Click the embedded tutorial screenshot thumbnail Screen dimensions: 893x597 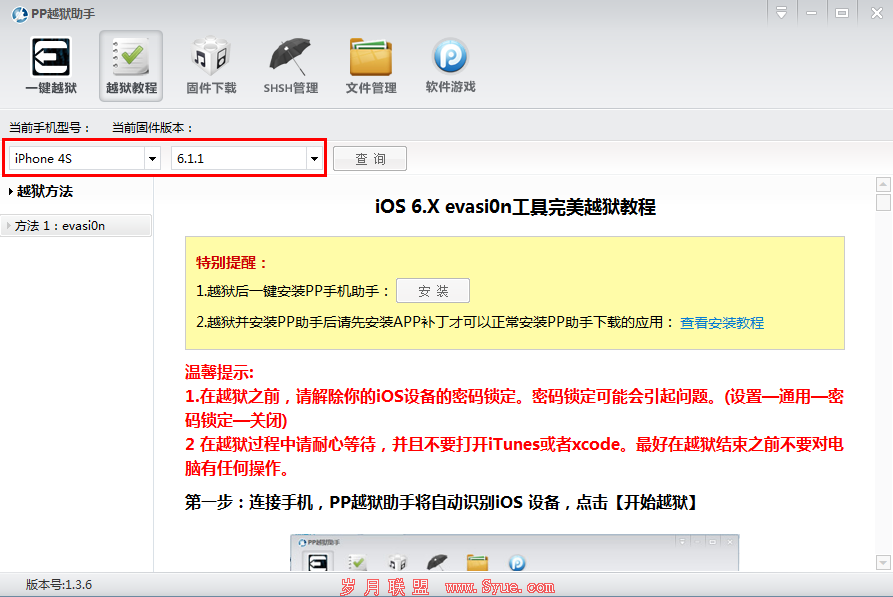[514, 553]
